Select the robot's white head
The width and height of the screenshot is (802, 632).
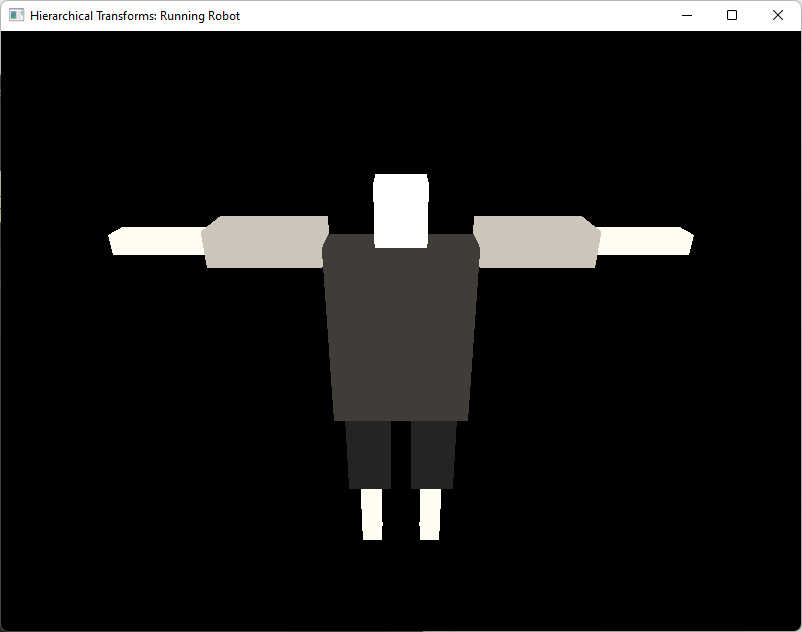click(400, 205)
